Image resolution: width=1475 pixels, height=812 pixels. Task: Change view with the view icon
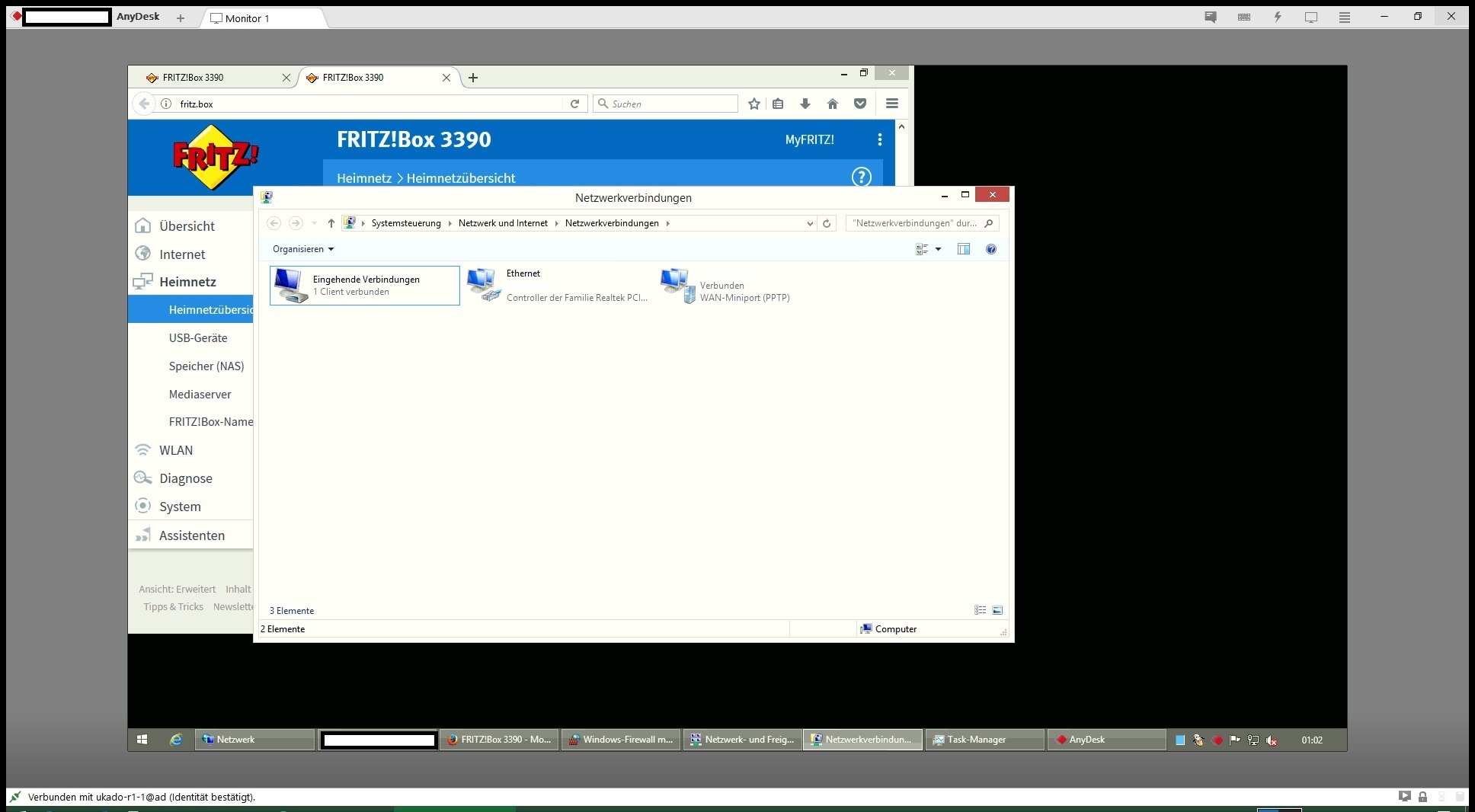click(x=922, y=249)
